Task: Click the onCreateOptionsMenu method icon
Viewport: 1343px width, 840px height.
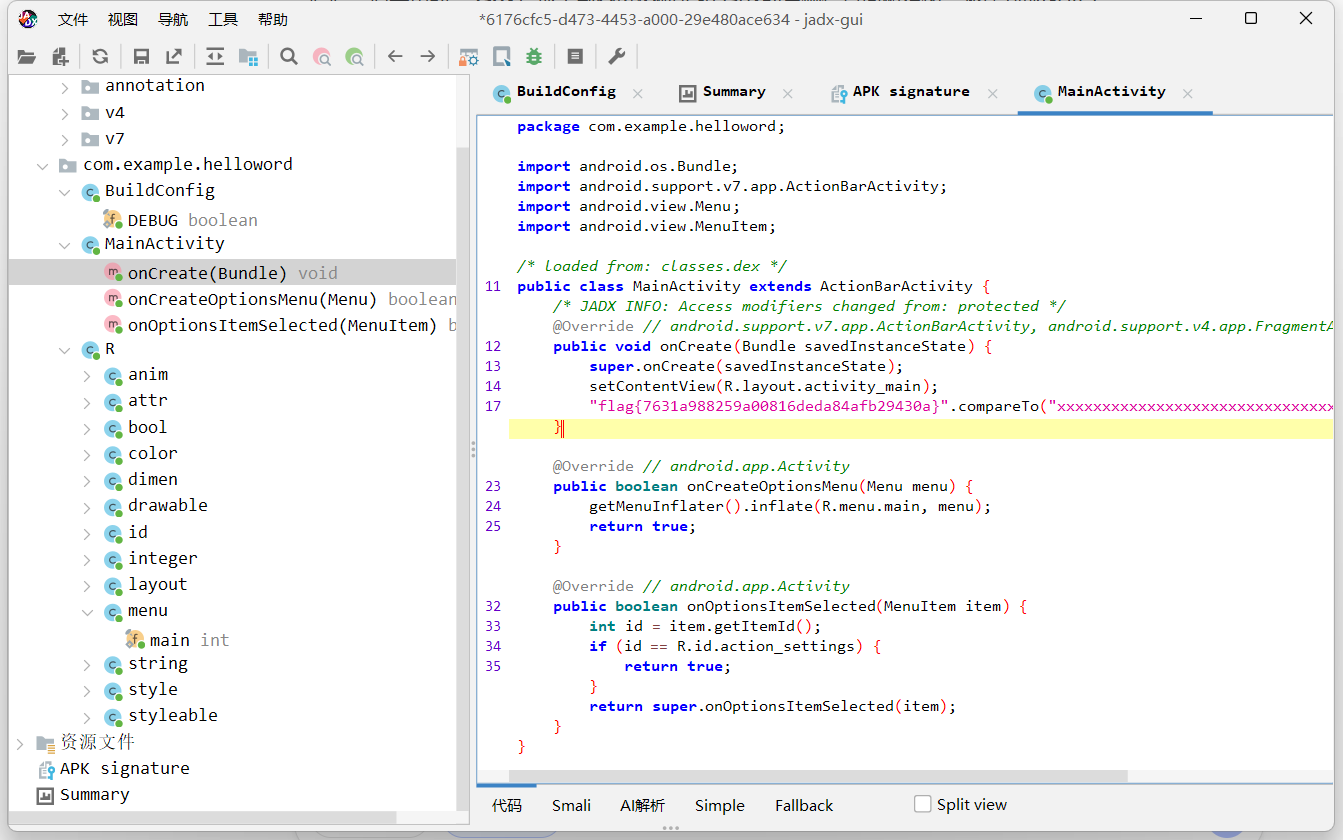Action: point(113,299)
